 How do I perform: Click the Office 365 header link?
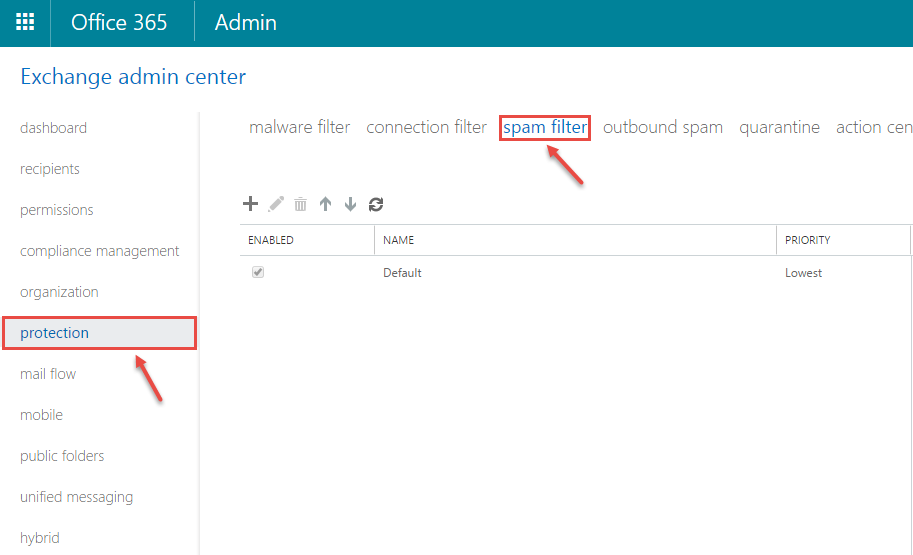(x=119, y=23)
